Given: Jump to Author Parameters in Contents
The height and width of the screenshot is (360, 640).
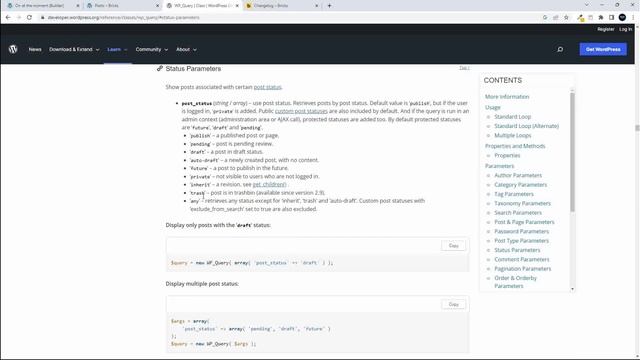Looking at the screenshot, I should click(x=518, y=176).
